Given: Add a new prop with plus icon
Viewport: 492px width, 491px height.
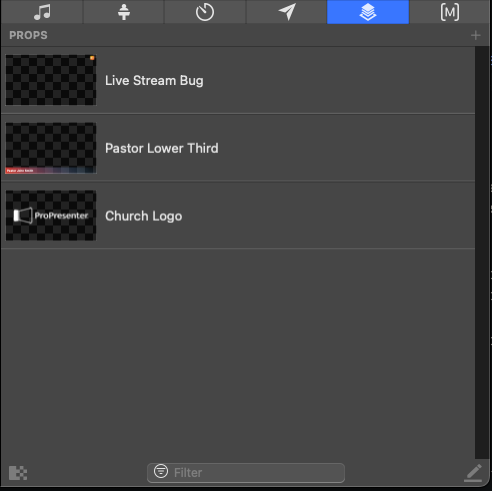Looking at the screenshot, I should point(476,35).
